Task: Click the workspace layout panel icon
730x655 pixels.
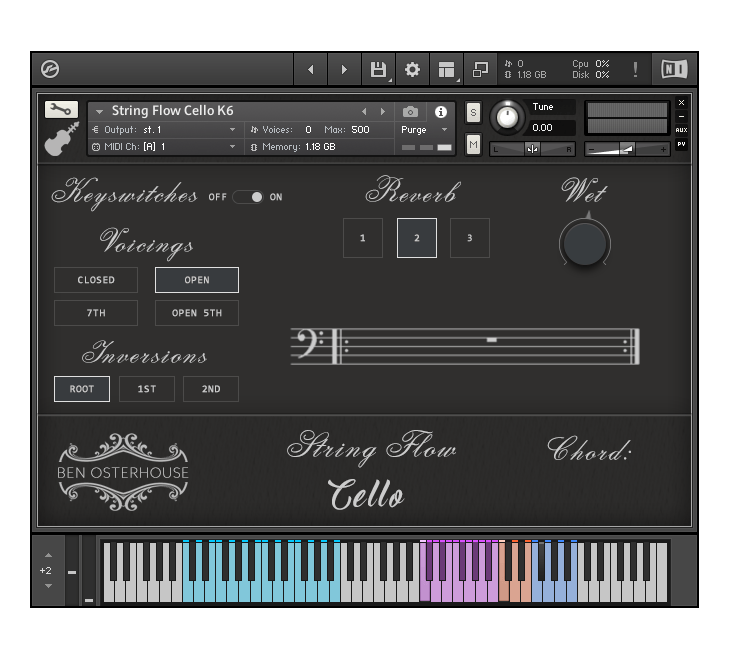Action: click(x=446, y=69)
